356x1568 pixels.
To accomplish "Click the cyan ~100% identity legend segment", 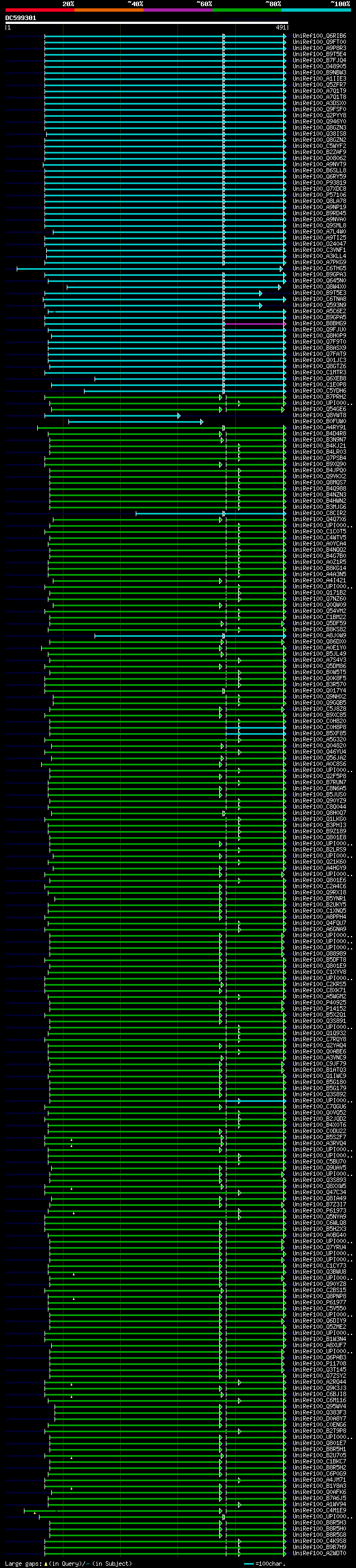I will [x=317, y=10].
